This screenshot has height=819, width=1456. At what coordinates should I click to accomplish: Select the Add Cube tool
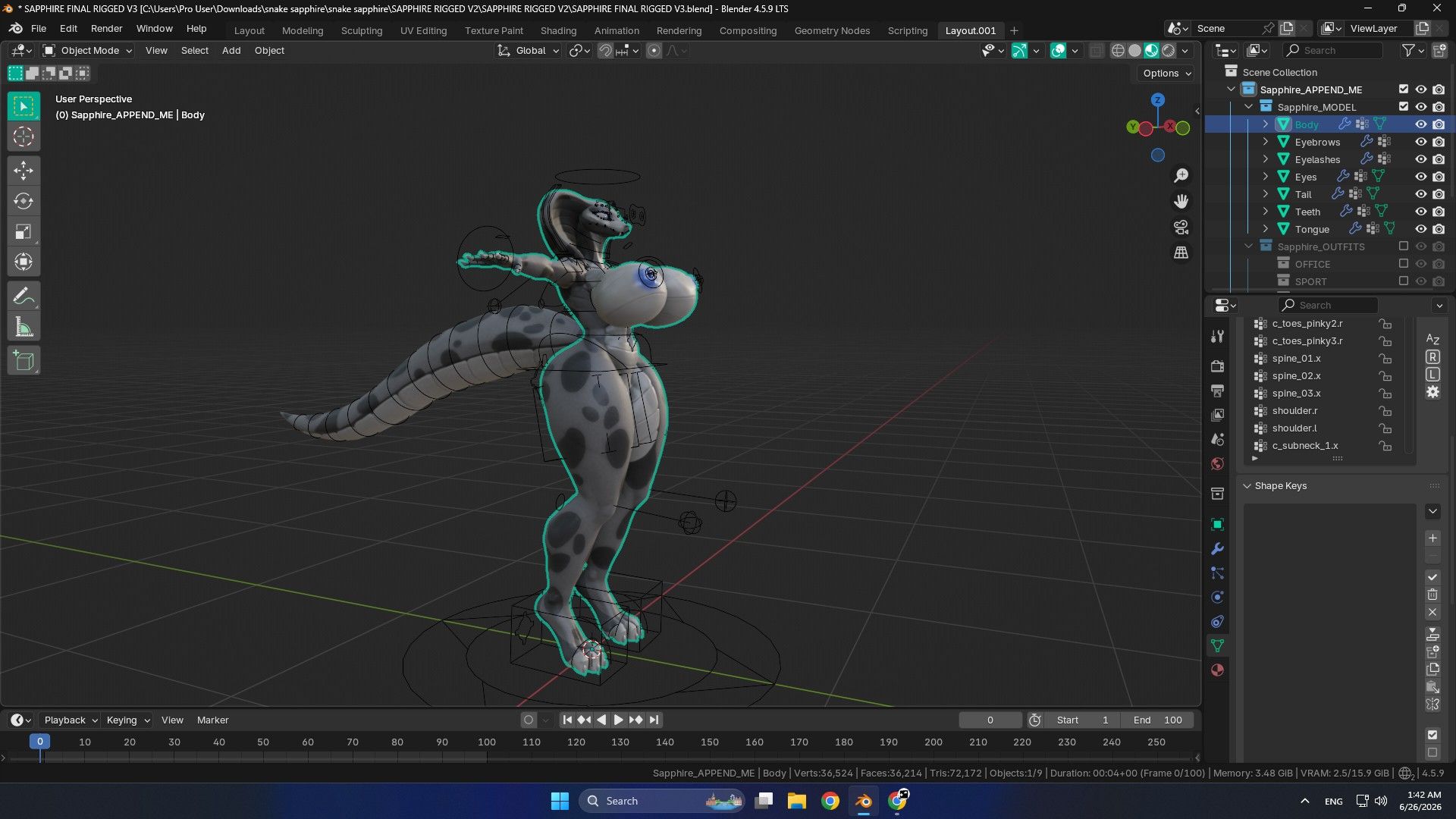[24, 361]
